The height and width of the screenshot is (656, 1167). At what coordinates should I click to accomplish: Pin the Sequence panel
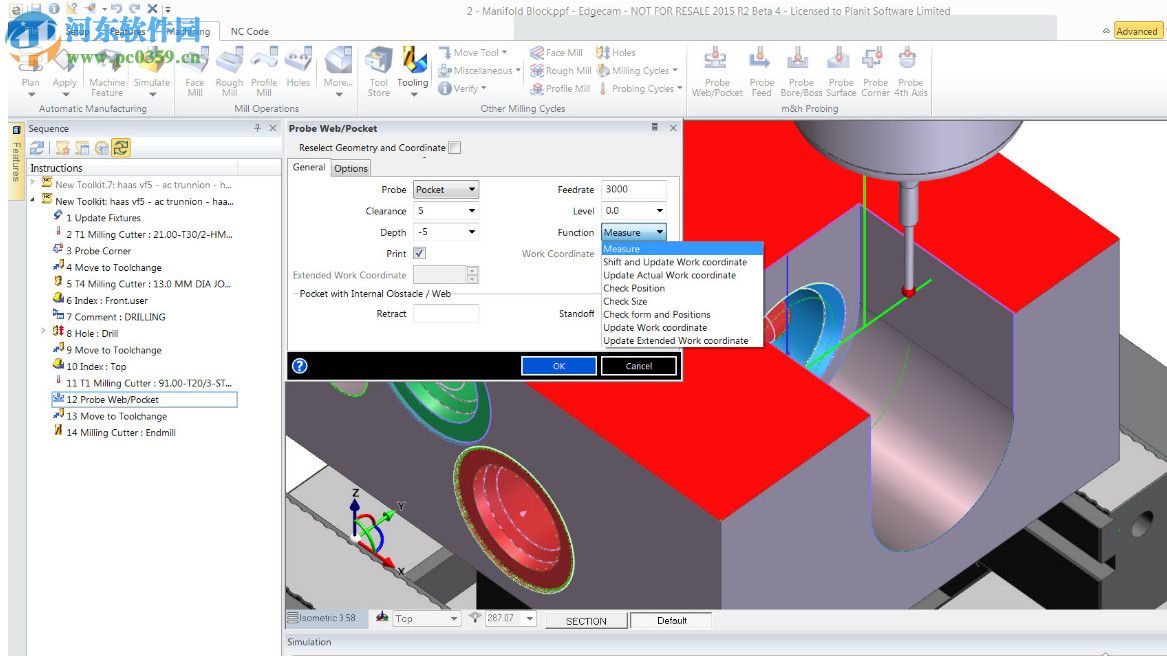pyautogui.click(x=258, y=128)
